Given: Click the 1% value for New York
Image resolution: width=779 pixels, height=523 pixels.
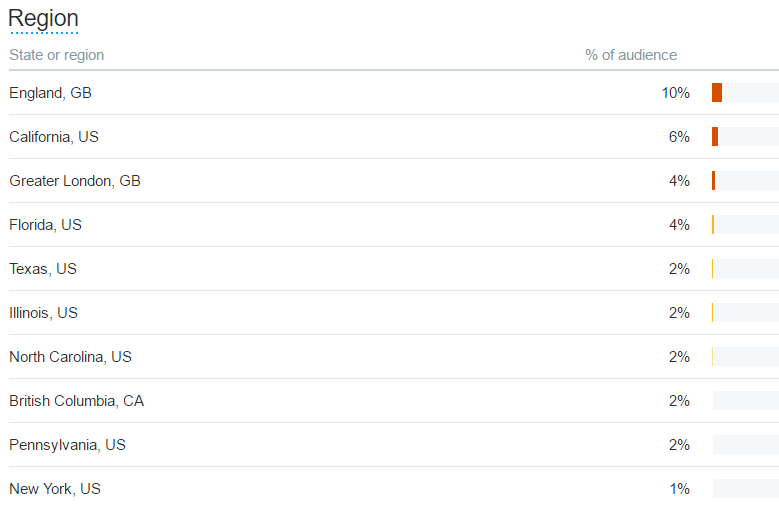Looking at the screenshot, I should (x=679, y=489).
